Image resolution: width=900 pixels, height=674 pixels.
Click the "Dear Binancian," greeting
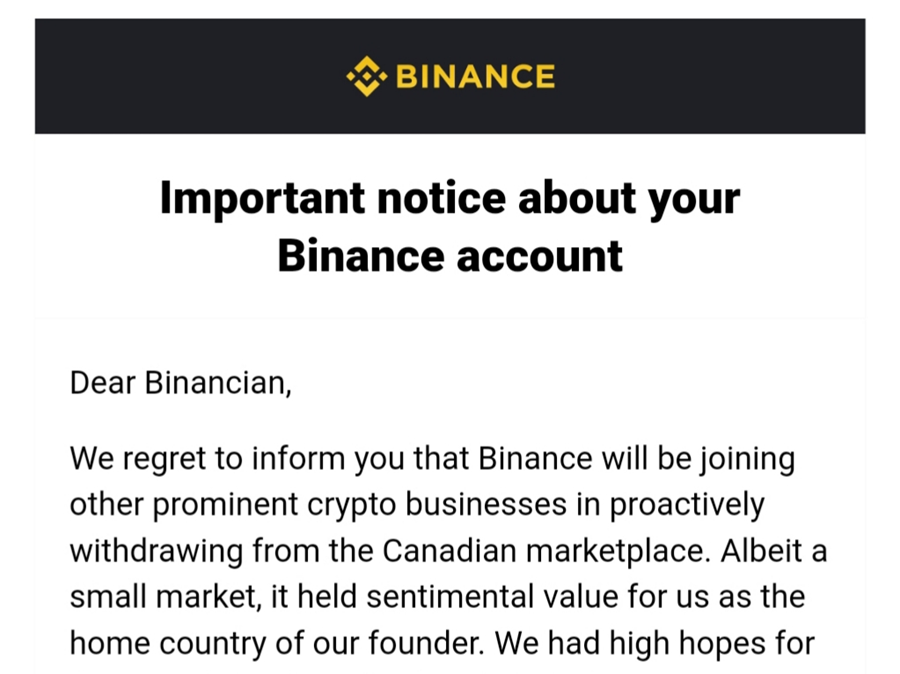click(x=180, y=383)
